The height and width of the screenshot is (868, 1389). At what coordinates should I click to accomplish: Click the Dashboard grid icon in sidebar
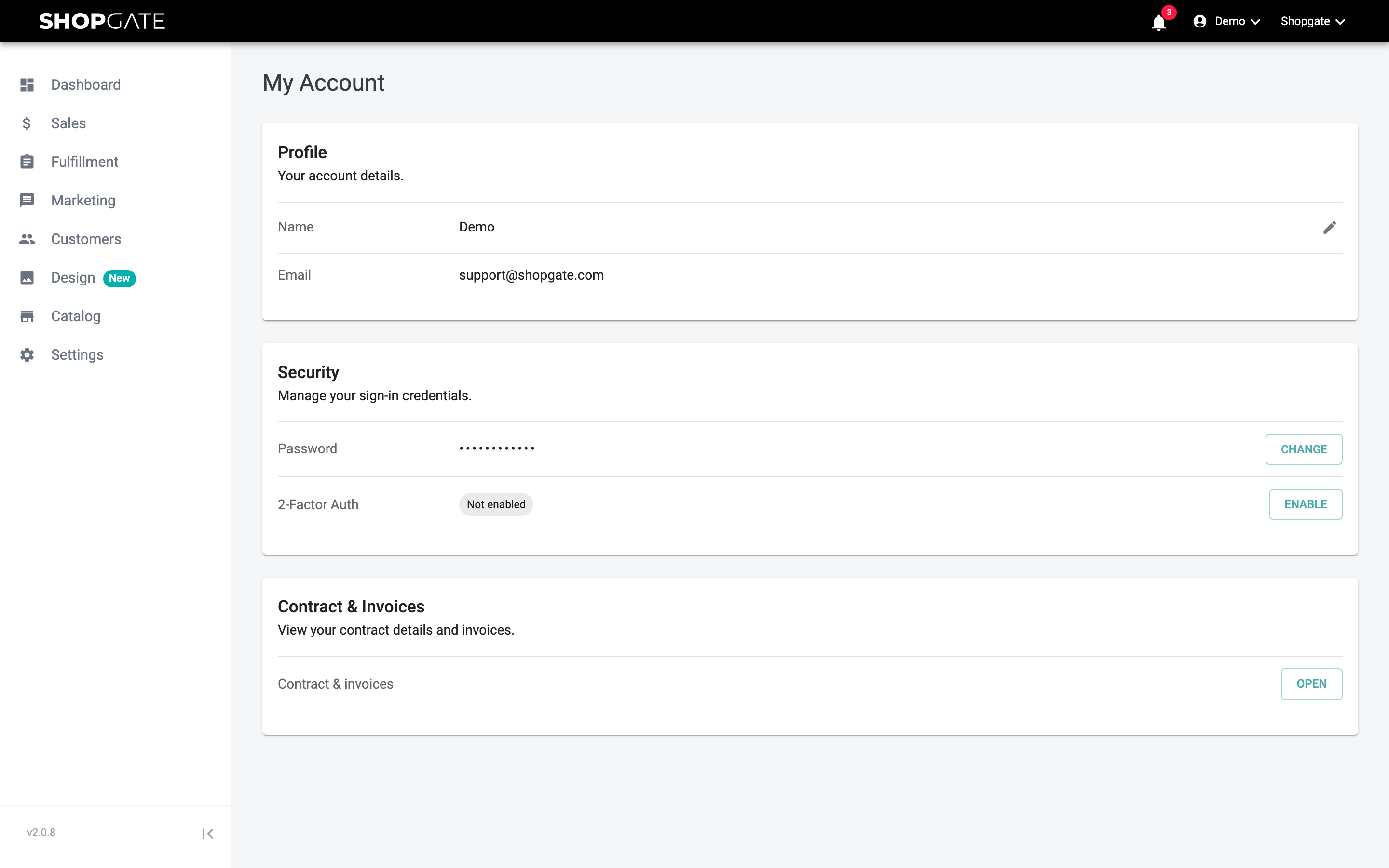pyautogui.click(x=27, y=85)
